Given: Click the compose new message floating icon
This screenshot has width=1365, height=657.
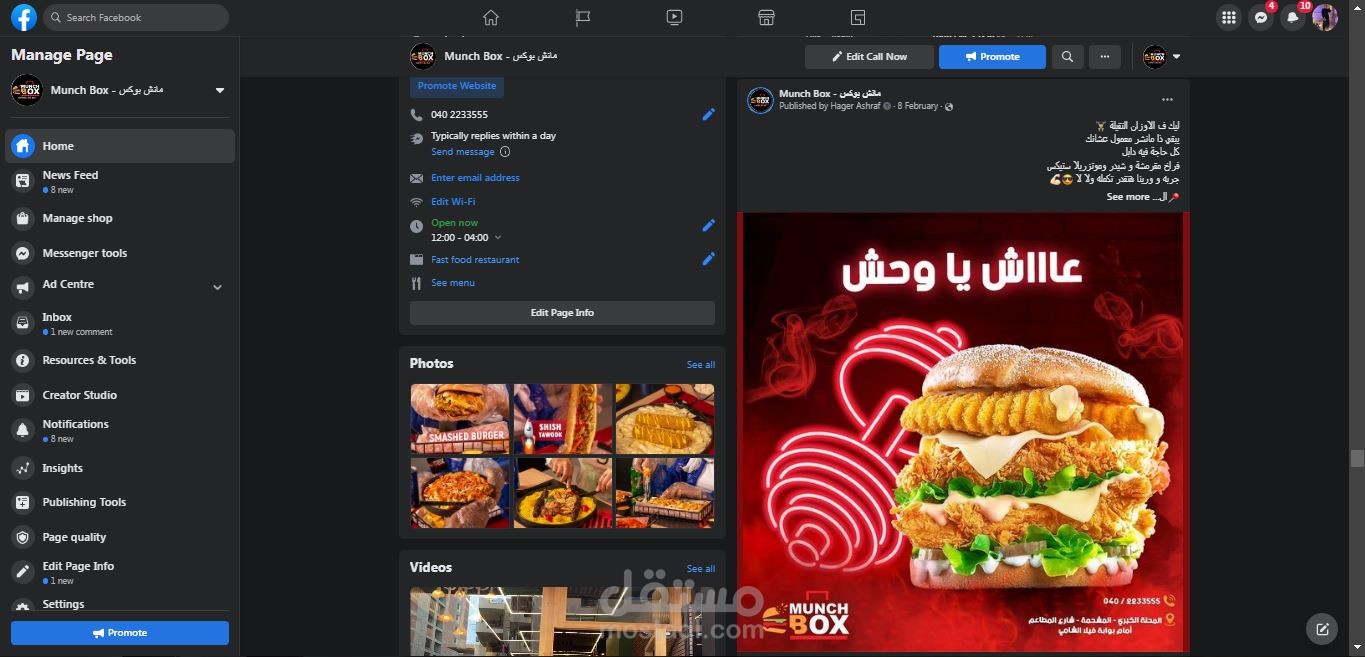Looking at the screenshot, I should [1322, 629].
